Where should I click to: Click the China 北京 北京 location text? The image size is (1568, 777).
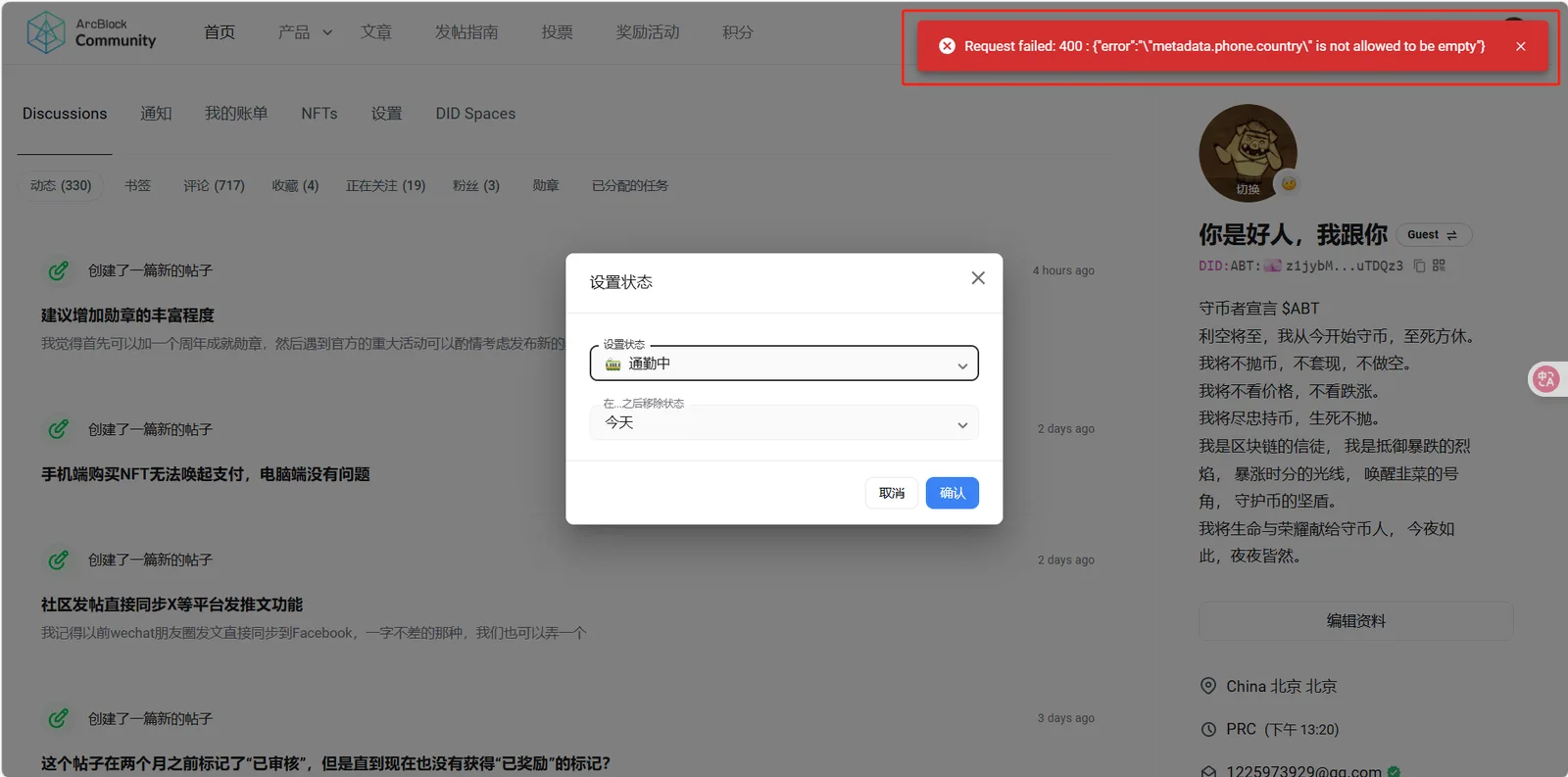[1282, 686]
